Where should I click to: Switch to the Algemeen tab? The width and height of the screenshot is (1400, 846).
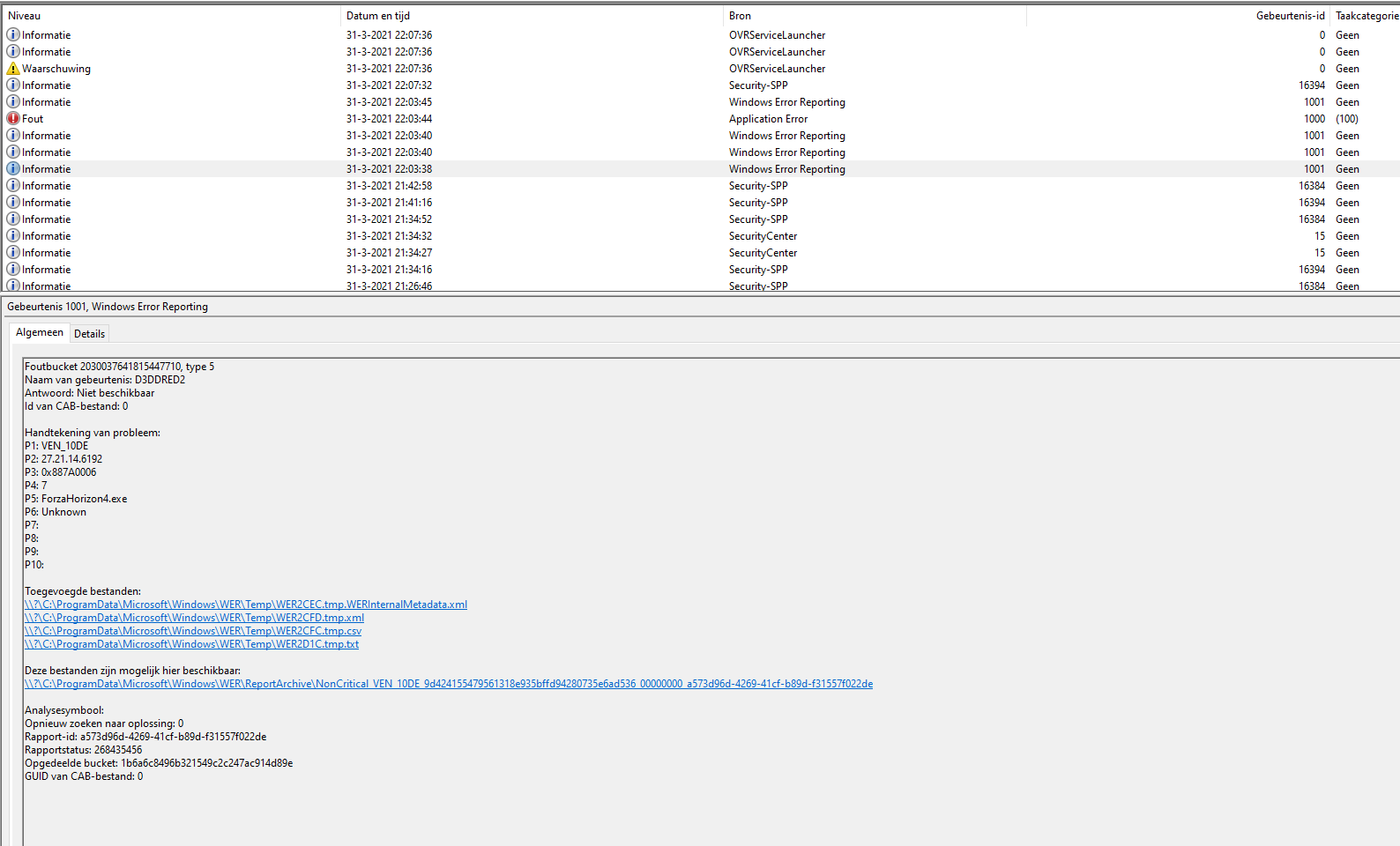[40, 332]
